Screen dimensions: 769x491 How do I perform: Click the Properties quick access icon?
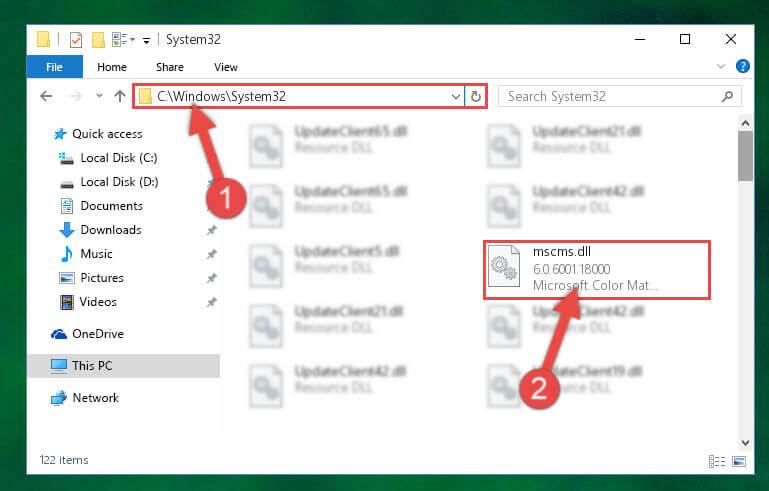[x=76, y=40]
